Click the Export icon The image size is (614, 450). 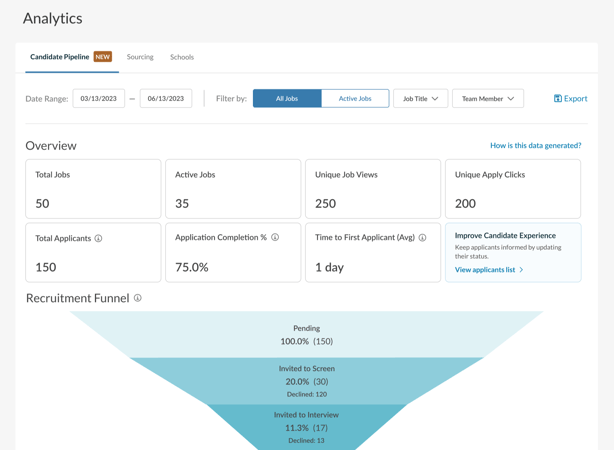coord(558,99)
